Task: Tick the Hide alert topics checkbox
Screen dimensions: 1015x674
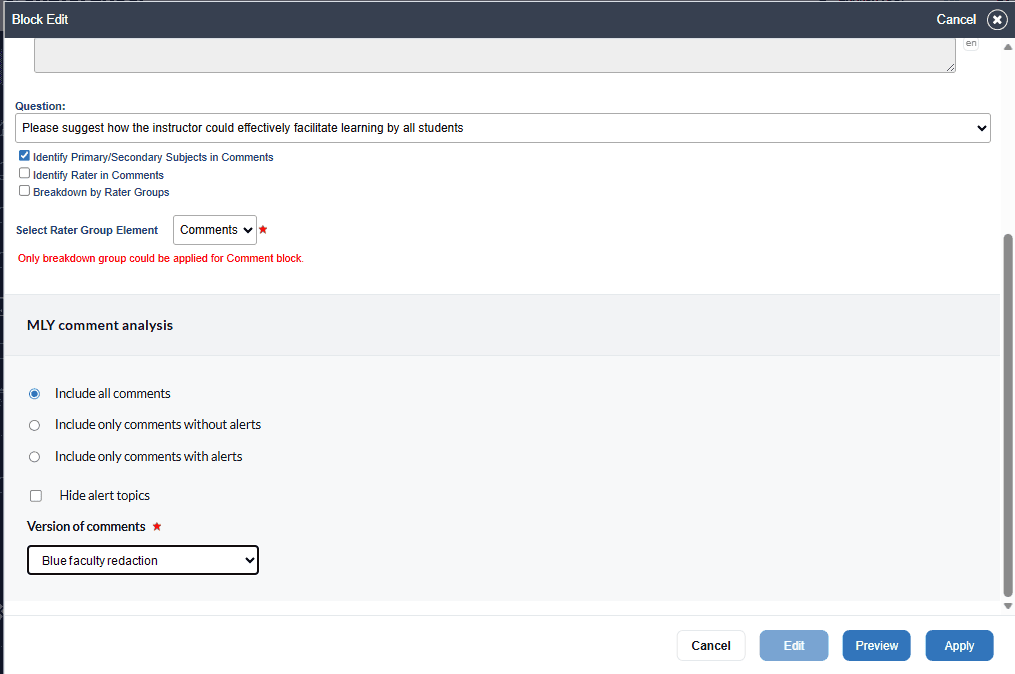Action: coord(36,495)
